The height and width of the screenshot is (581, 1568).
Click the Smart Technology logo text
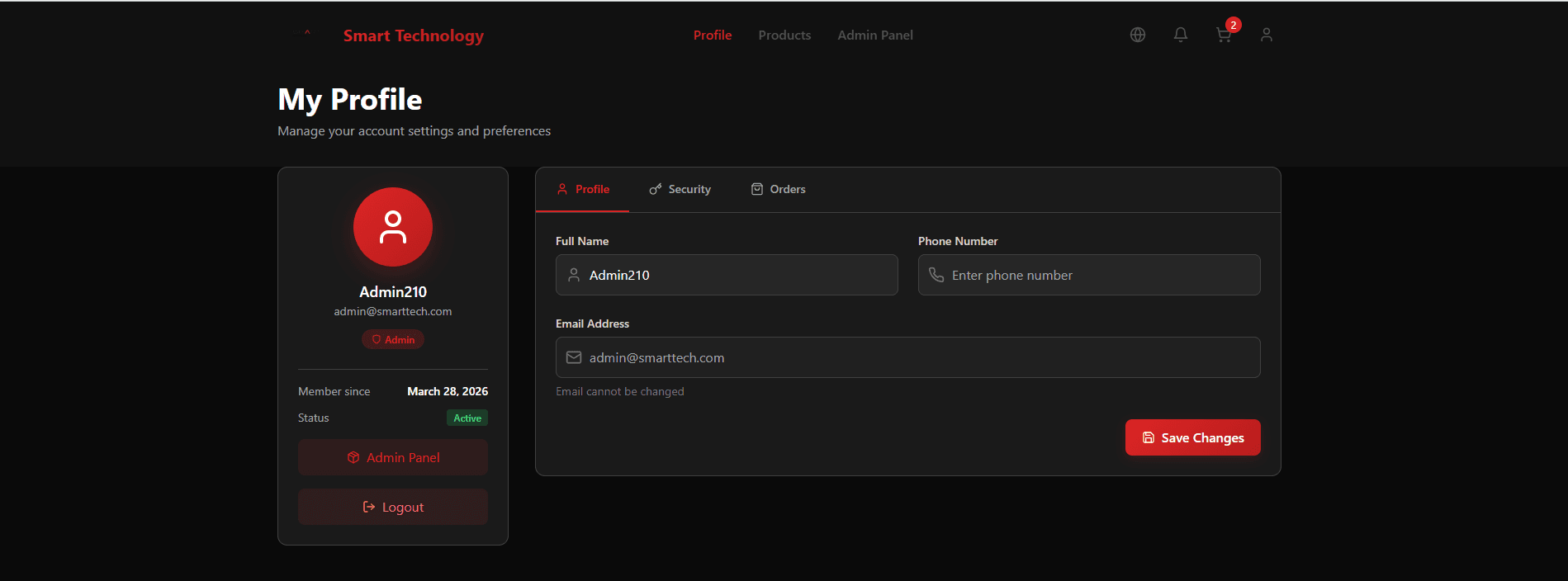click(x=414, y=35)
